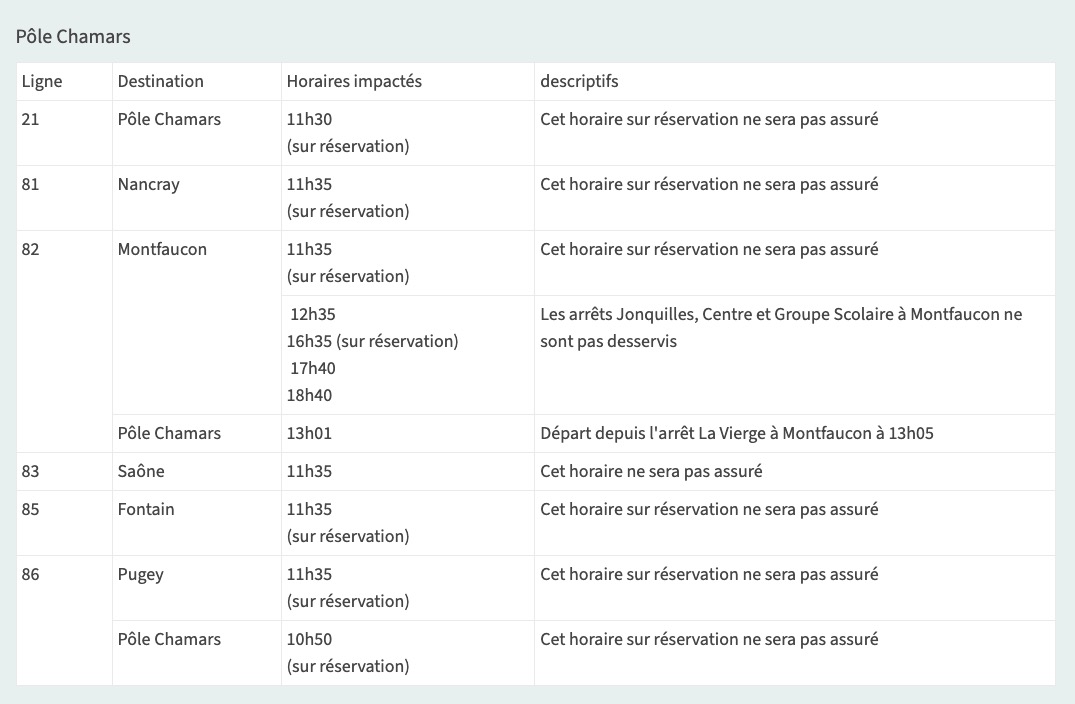Viewport: 1075px width, 704px height.
Task: Select the "Pugey" destination cell
Action: point(141,575)
